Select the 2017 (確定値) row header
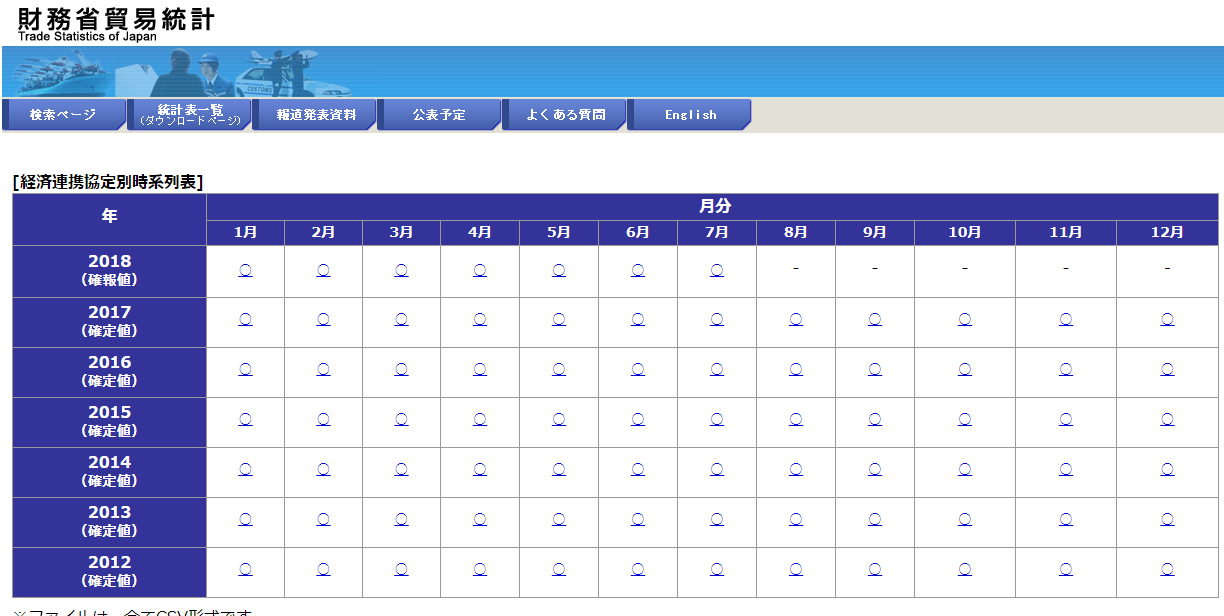 (x=109, y=322)
